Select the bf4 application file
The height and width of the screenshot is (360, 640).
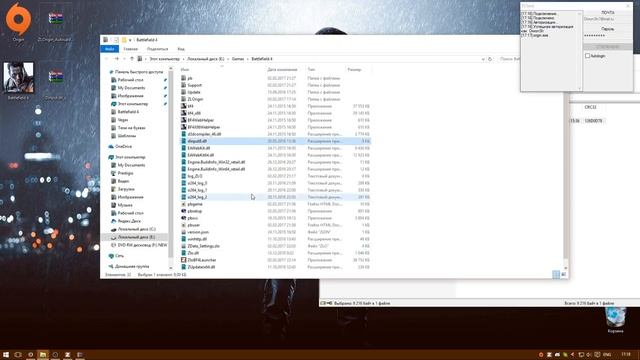[190, 106]
